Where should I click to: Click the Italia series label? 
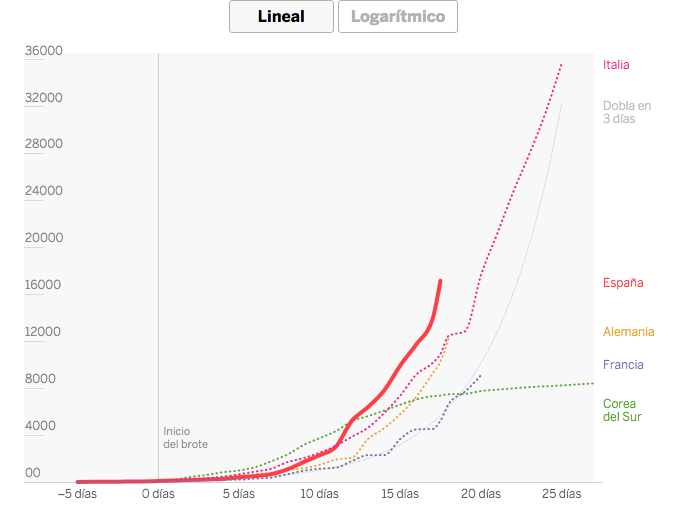616,65
